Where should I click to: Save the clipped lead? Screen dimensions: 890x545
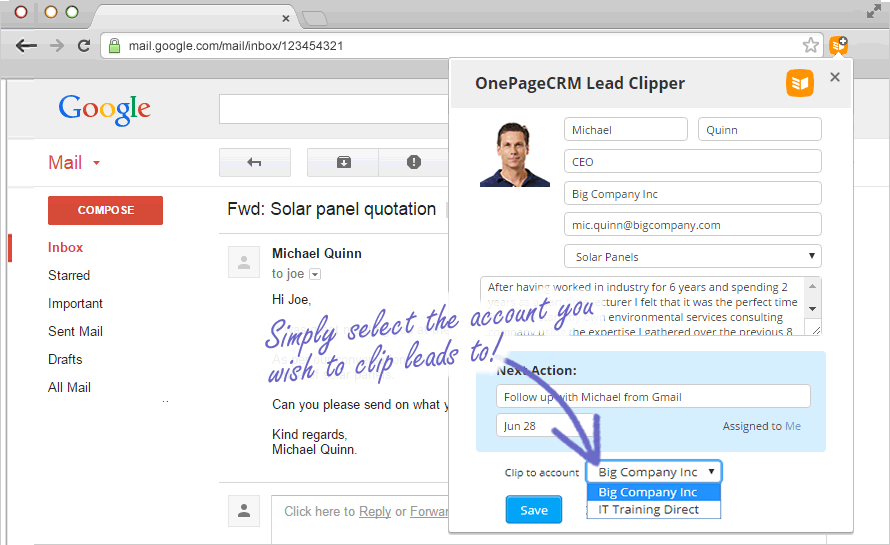(x=534, y=510)
